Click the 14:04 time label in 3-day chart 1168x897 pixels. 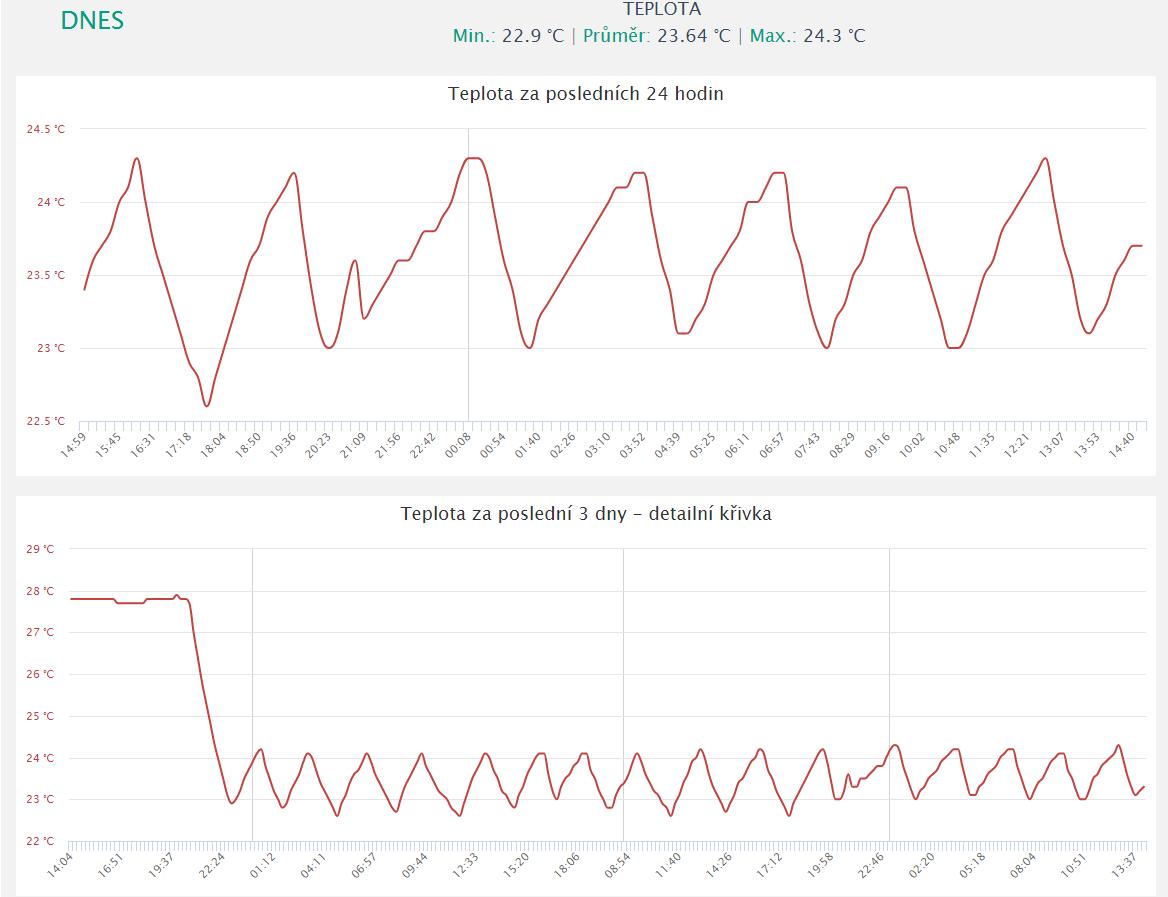(60, 864)
